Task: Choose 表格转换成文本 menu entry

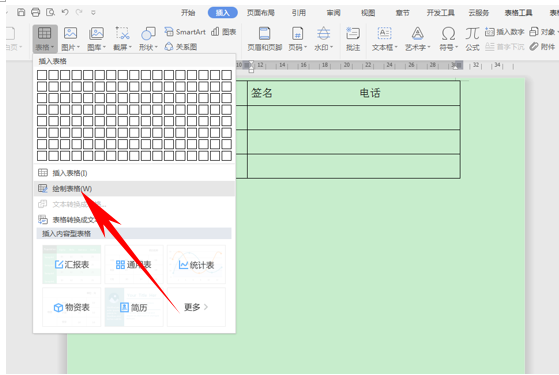Action: click(134, 220)
